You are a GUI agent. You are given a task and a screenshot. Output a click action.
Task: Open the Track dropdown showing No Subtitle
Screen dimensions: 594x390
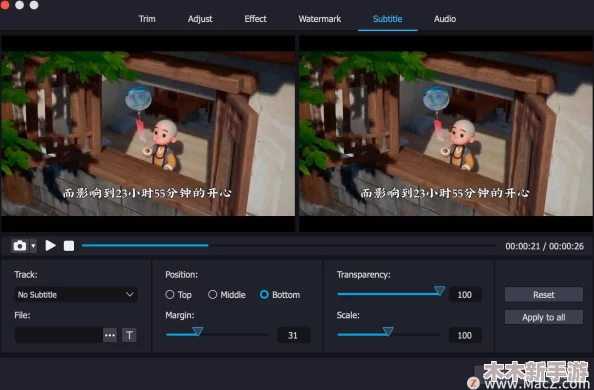pos(76,294)
